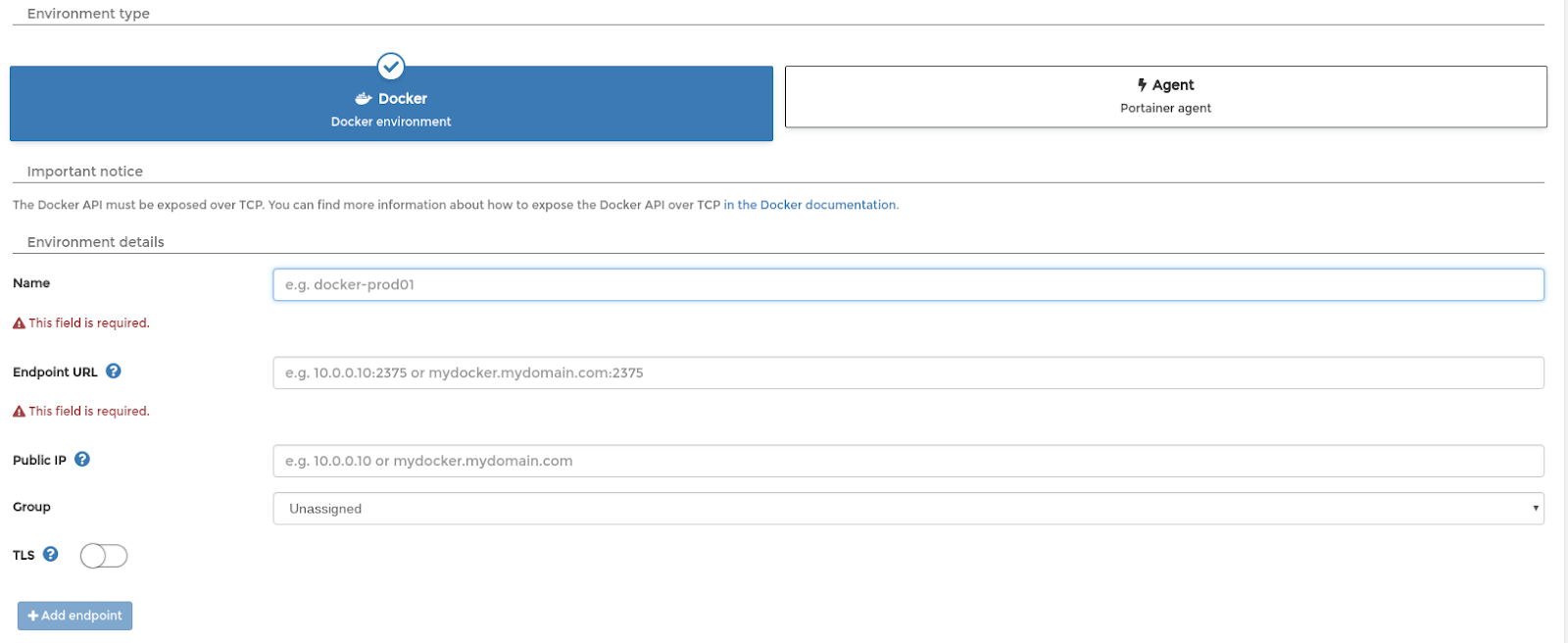Click the Environment details section heading
The height and width of the screenshot is (643, 1568).
[96, 242]
